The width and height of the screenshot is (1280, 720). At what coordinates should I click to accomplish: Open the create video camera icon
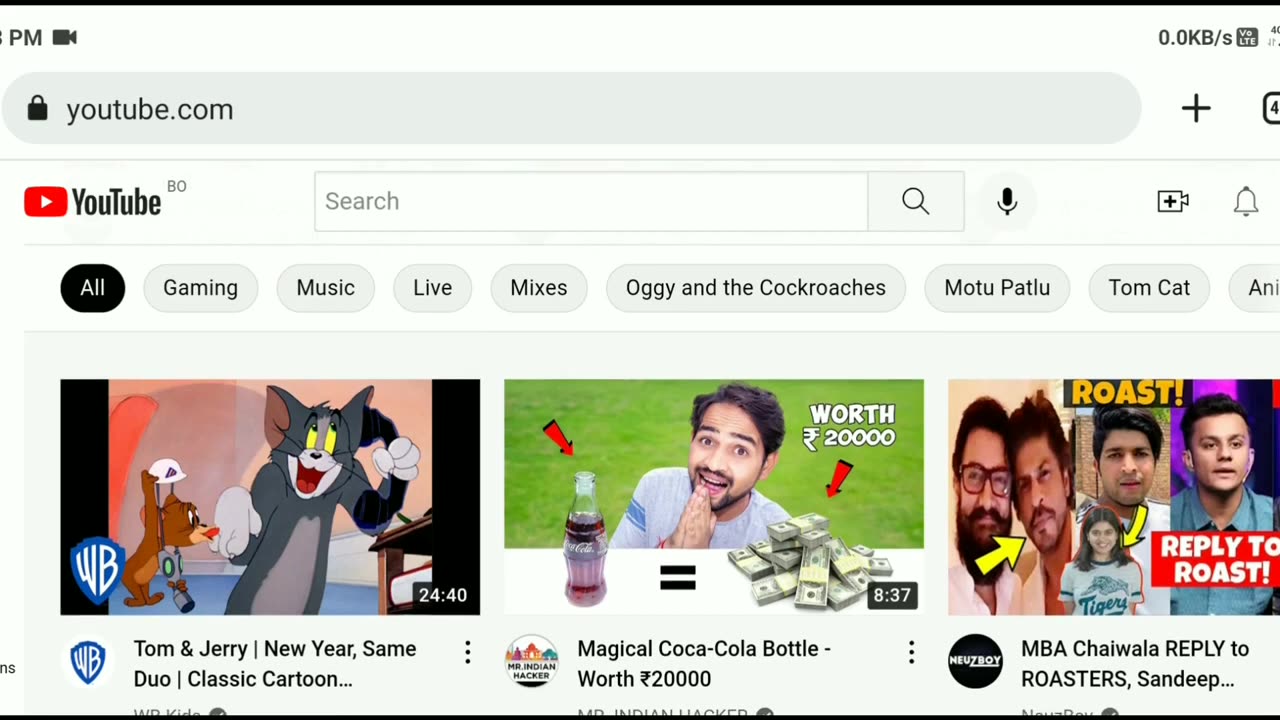coord(1173,201)
